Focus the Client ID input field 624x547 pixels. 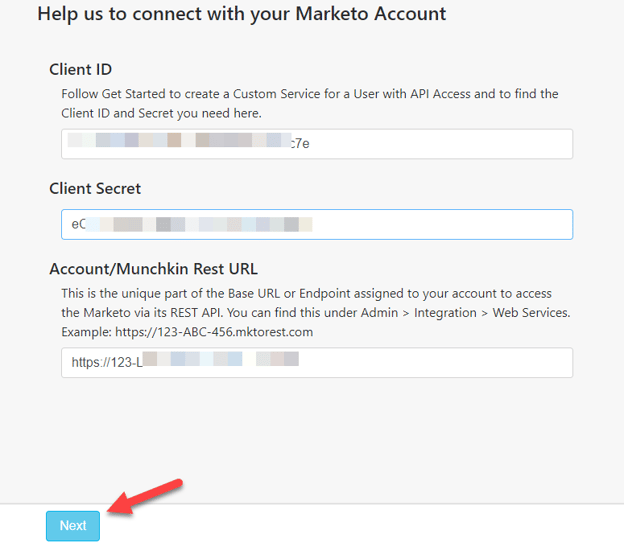(x=317, y=144)
